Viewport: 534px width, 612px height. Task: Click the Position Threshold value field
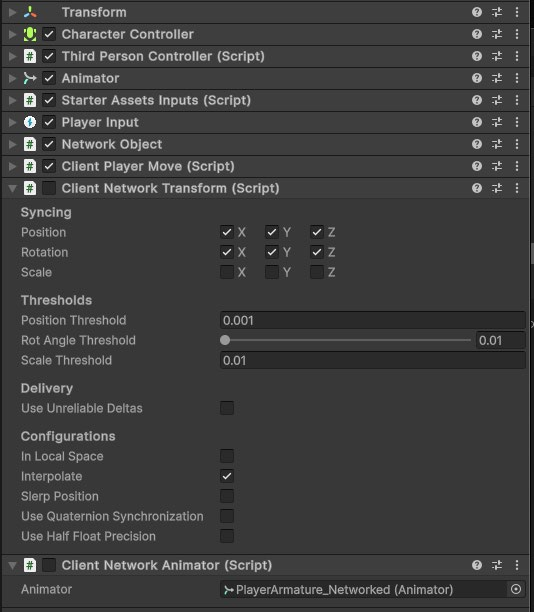coord(373,320)
